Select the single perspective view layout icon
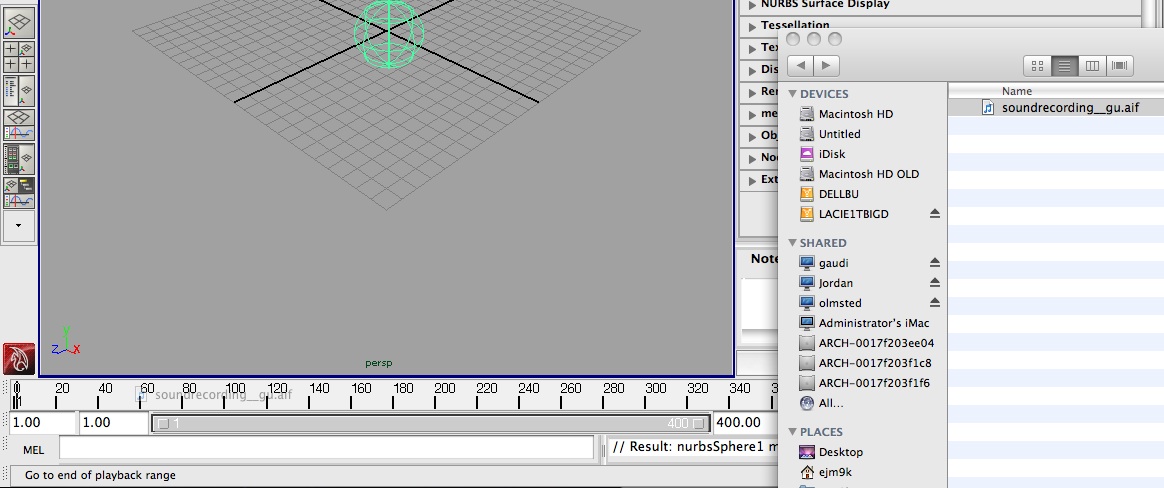 [x=19, y=22]
